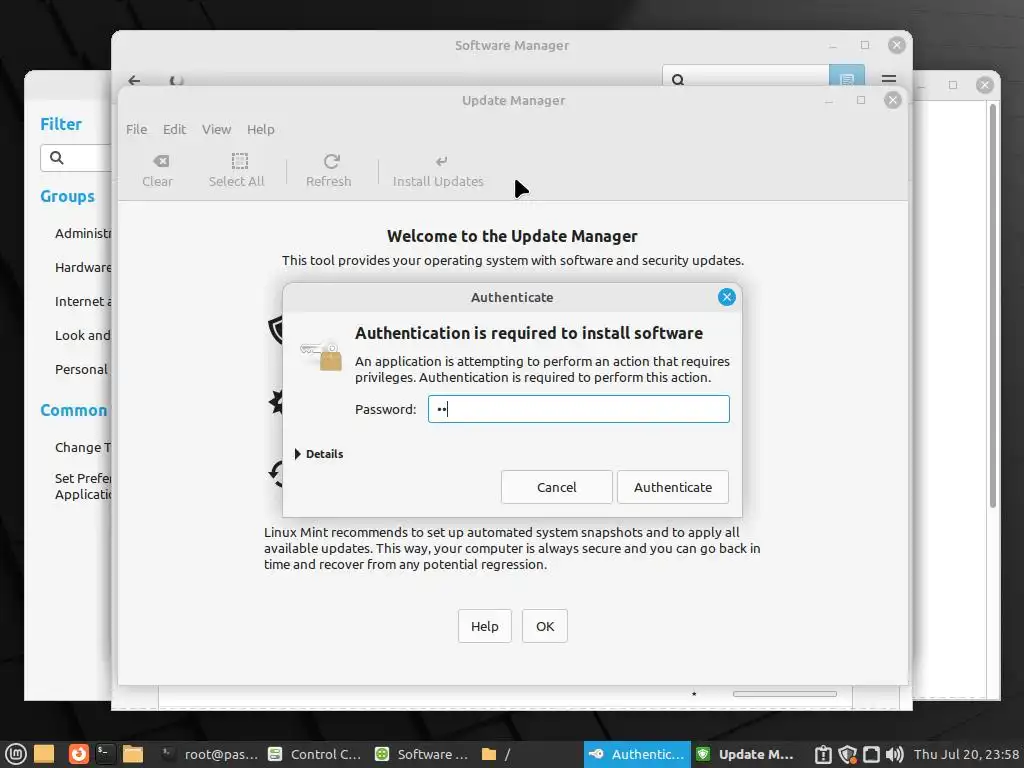The height and width of the screenshot is (768, 1024).
Task: Click Change Theme common task
Action: (x=83, y=447)
